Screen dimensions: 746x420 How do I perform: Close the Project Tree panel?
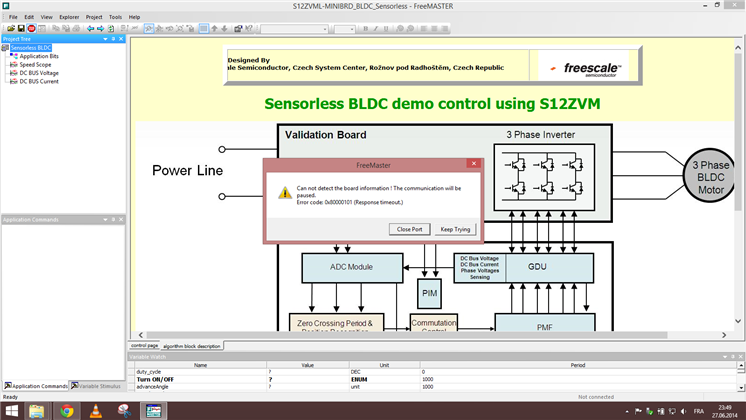click(x=121, y=39)
